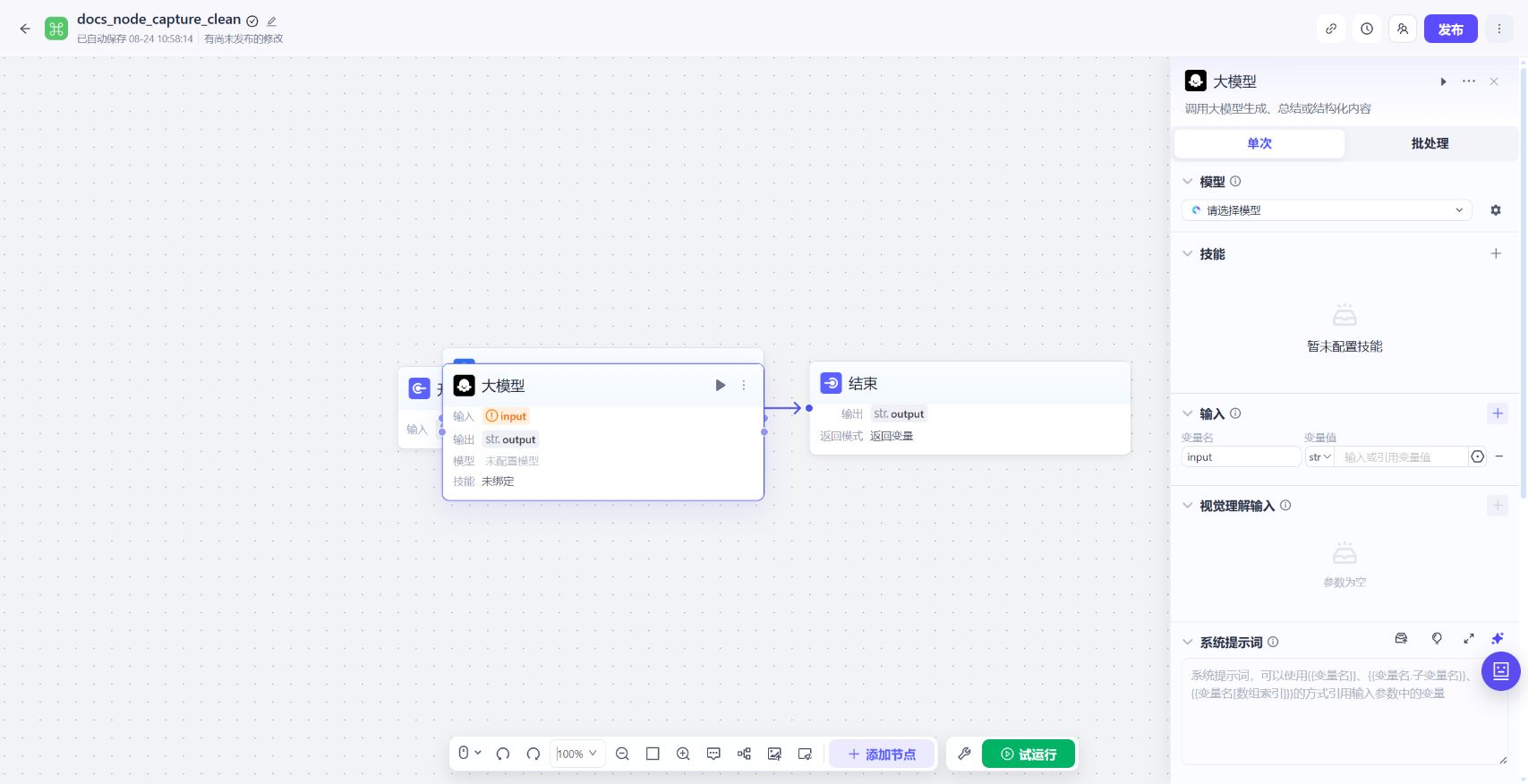
Task: Click the zoom in magnifier icon
Action: (x=683, y=754)
